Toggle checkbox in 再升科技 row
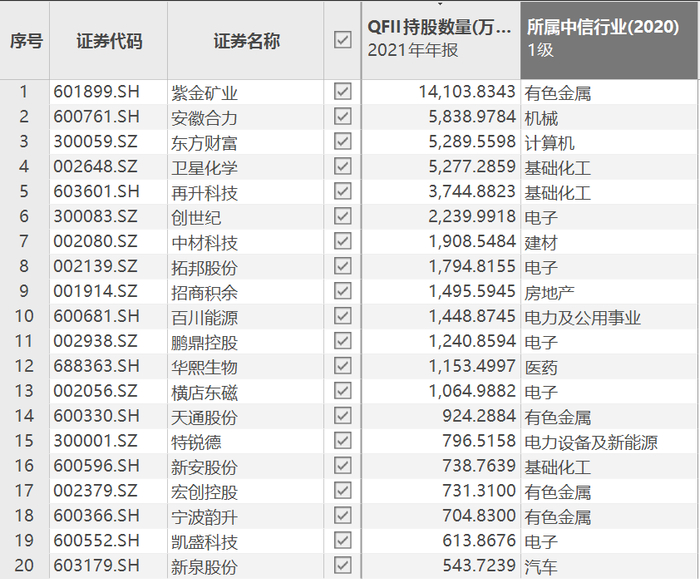700x579 pixels. (x=342, y=192)
